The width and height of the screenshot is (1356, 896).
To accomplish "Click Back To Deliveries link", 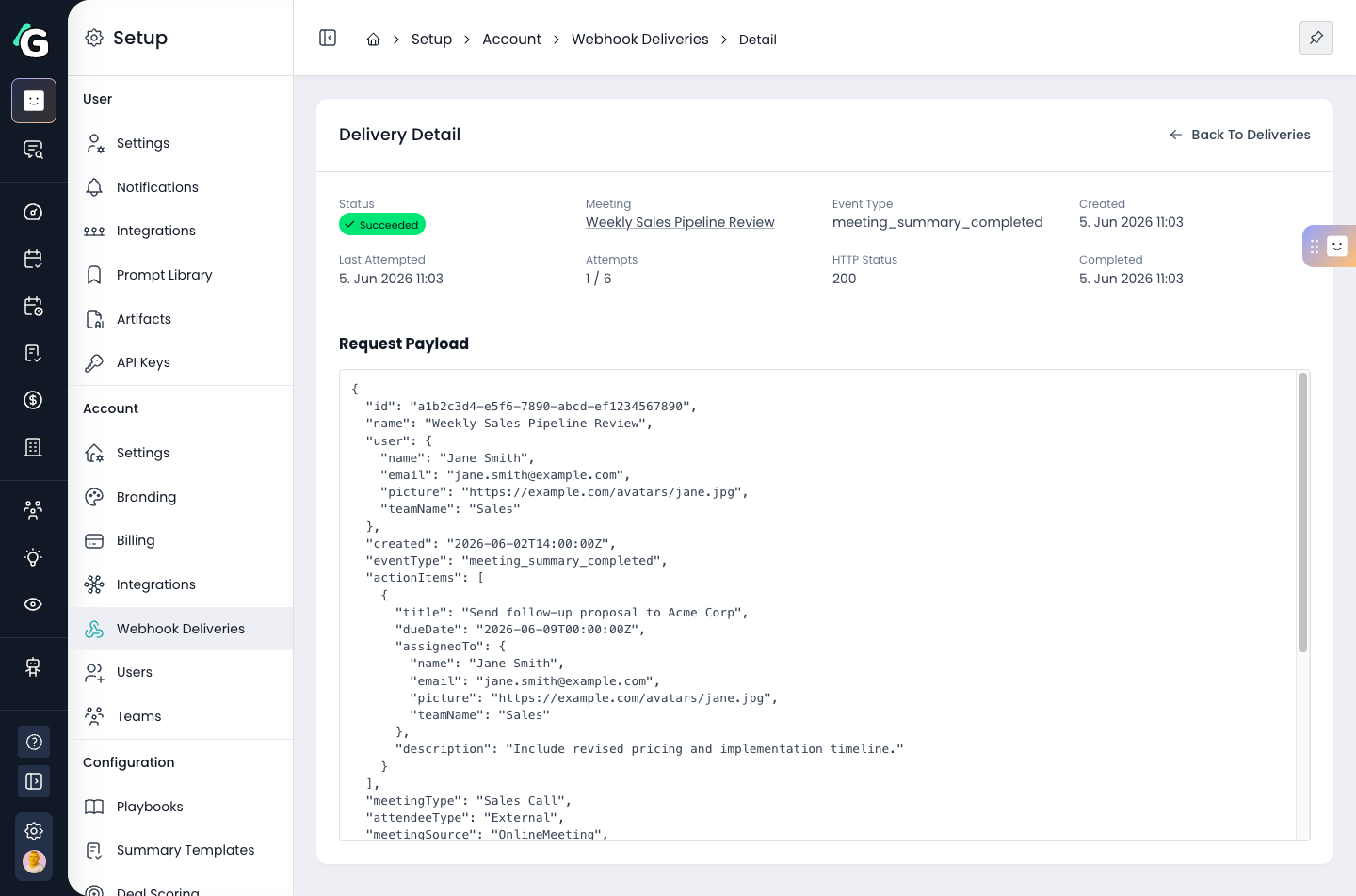I will point(1239,135).
